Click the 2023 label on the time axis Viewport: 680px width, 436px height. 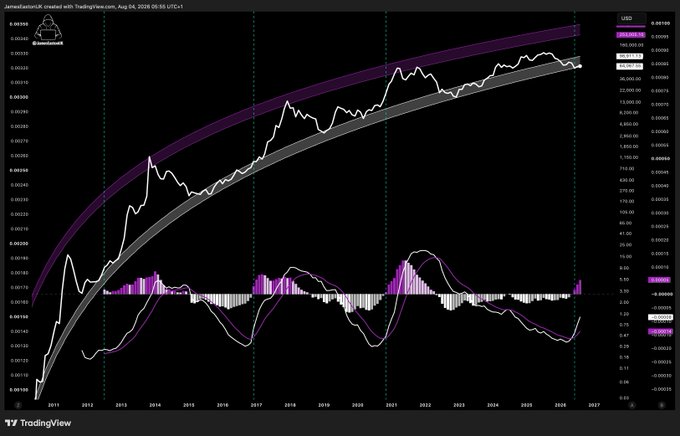point(459,405)
